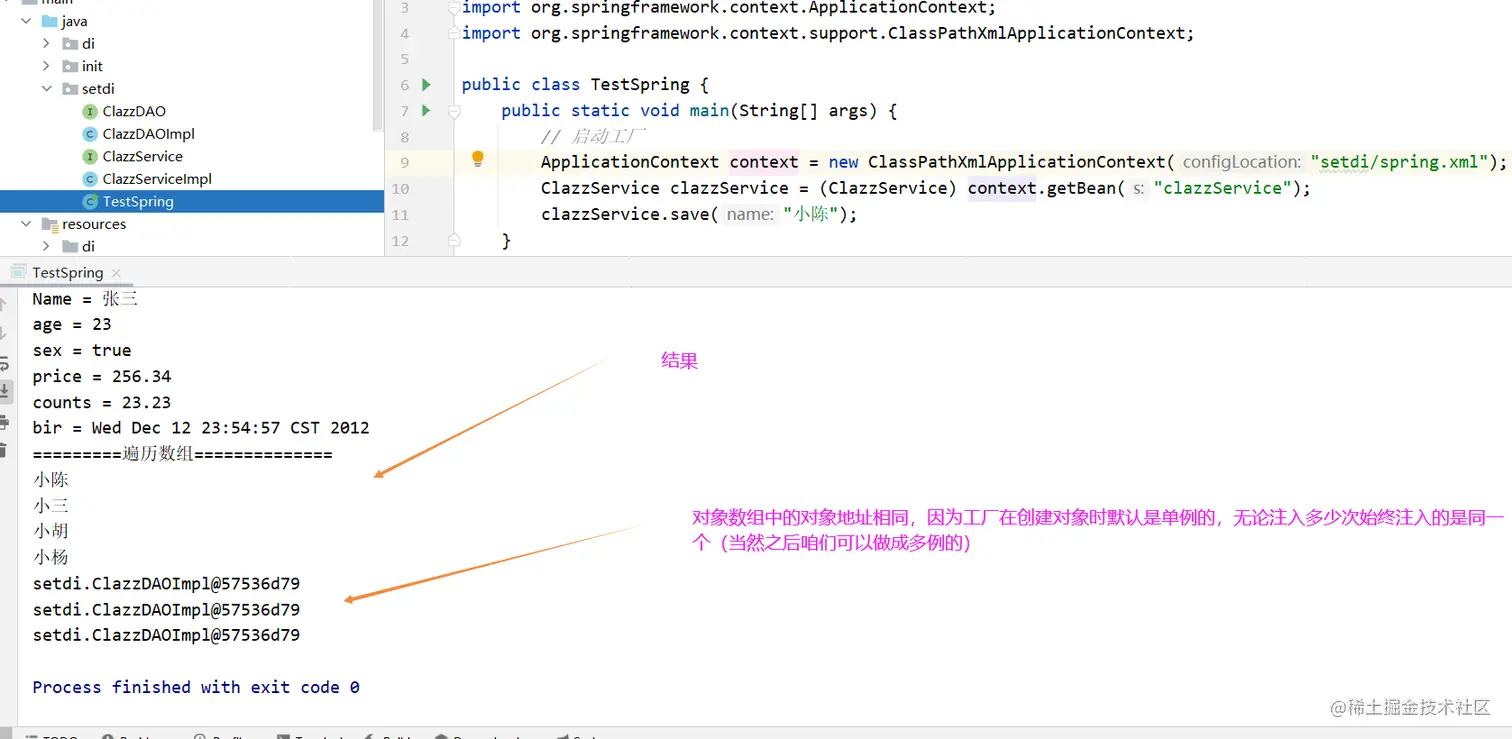Click the java source folder icon
Screen dimensions: 1512x739
(50, 21)
